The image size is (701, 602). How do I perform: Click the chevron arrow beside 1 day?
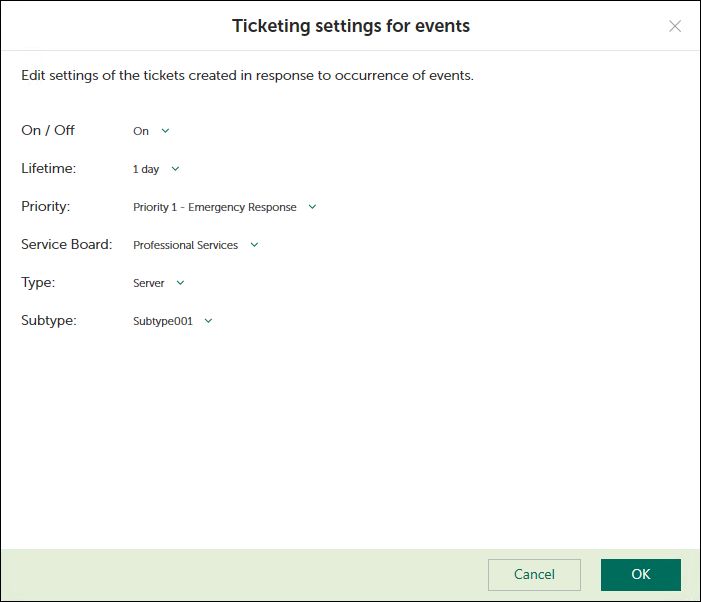[175, 169]
